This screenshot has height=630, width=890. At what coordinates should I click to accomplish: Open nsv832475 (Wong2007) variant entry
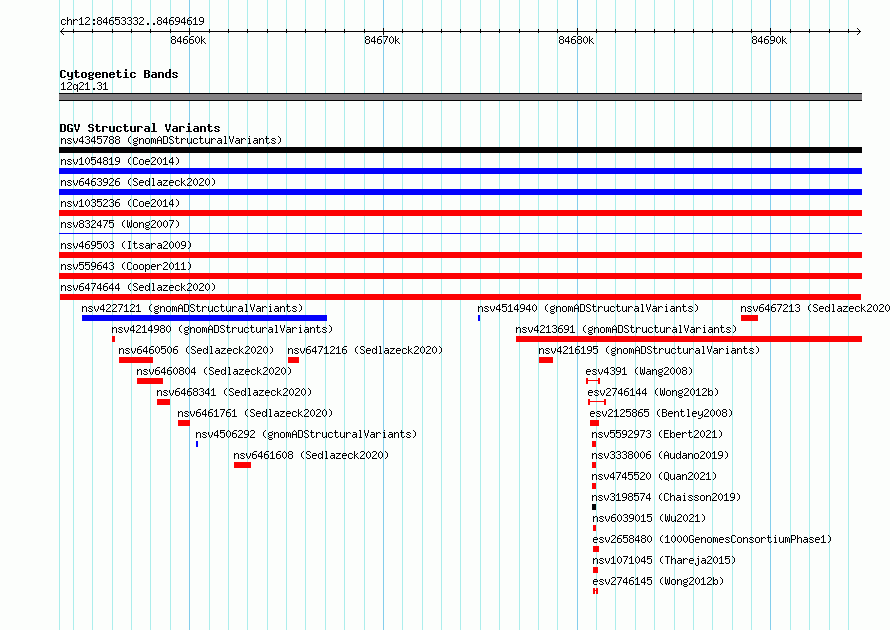click(120, 224)
